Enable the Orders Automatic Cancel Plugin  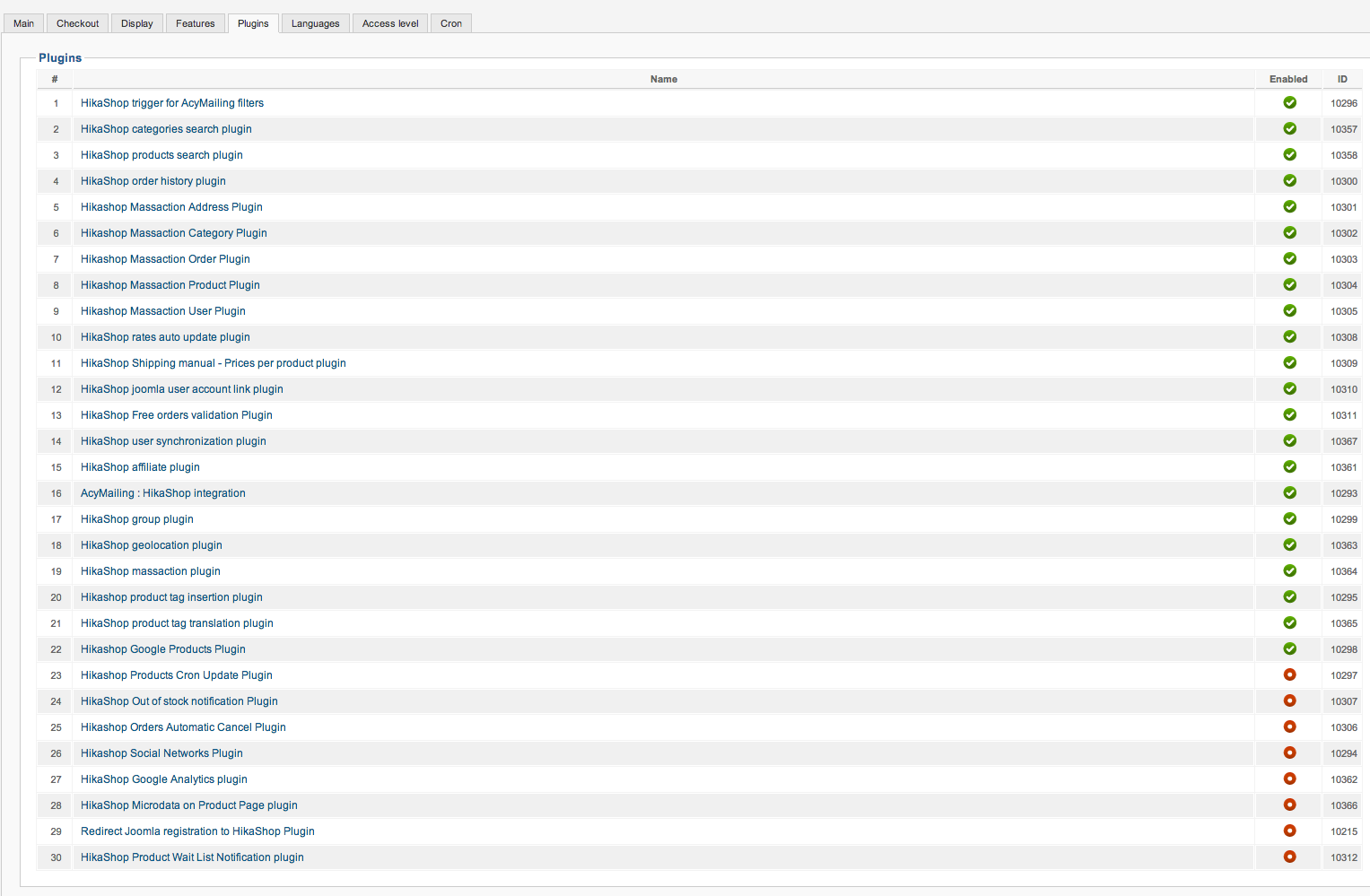pos(1290,726)
